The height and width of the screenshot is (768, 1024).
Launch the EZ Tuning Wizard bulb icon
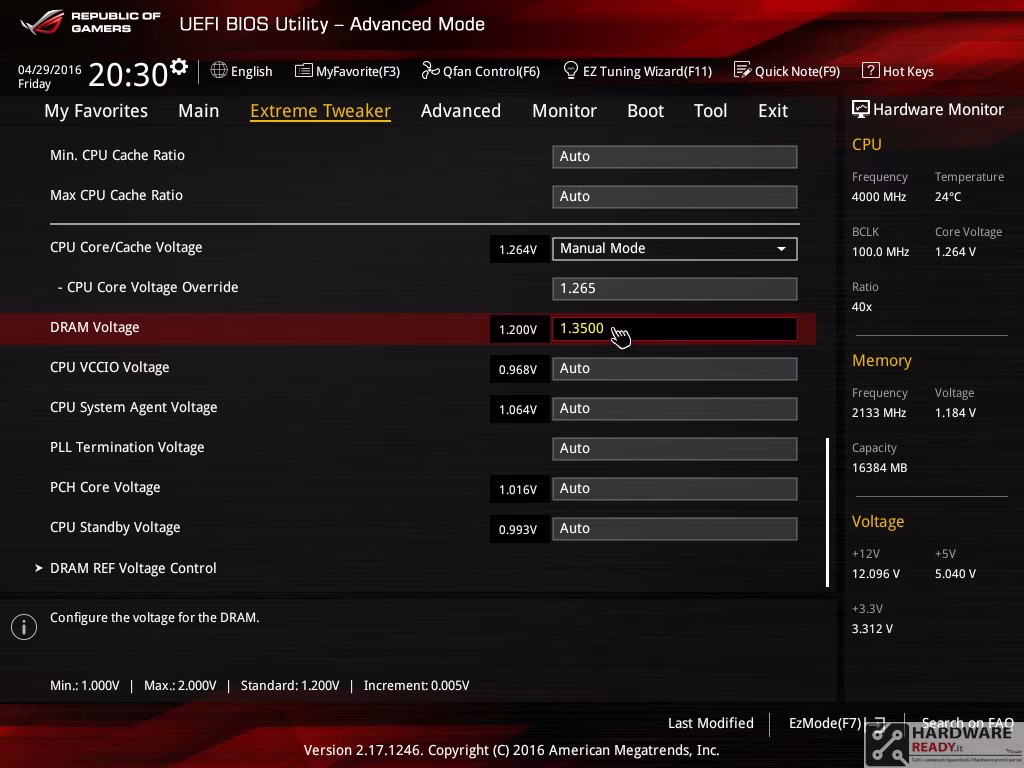571,70
